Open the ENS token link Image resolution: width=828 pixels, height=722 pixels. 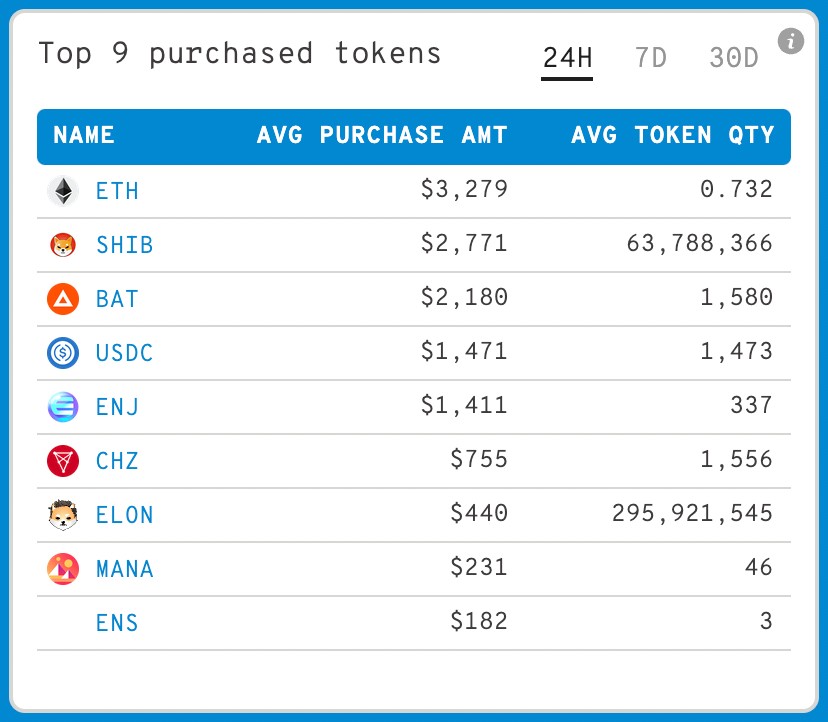click(x=117, y=623)
